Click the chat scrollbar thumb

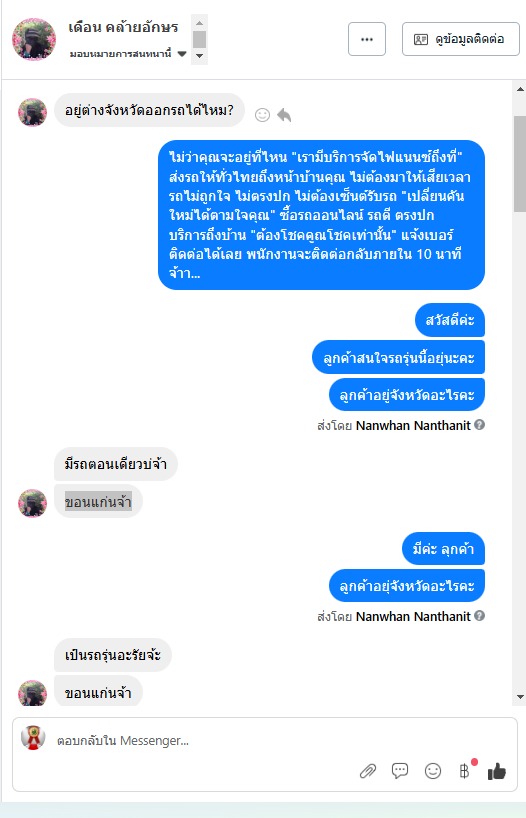coord(520,164)
